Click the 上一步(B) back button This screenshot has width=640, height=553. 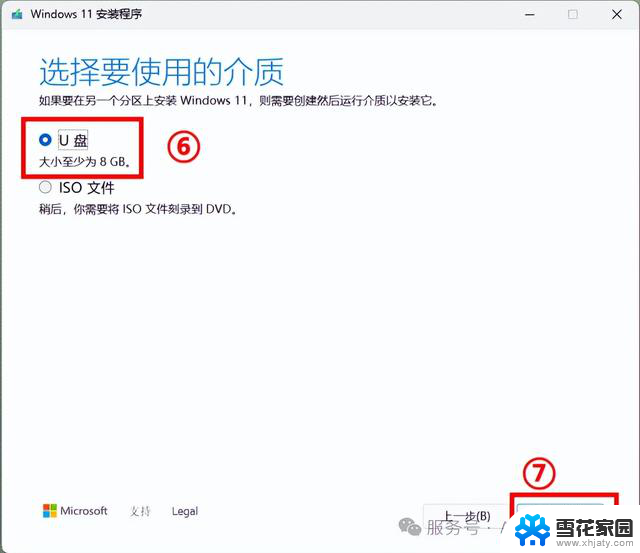pyautogui.click(x=467, y=516)
